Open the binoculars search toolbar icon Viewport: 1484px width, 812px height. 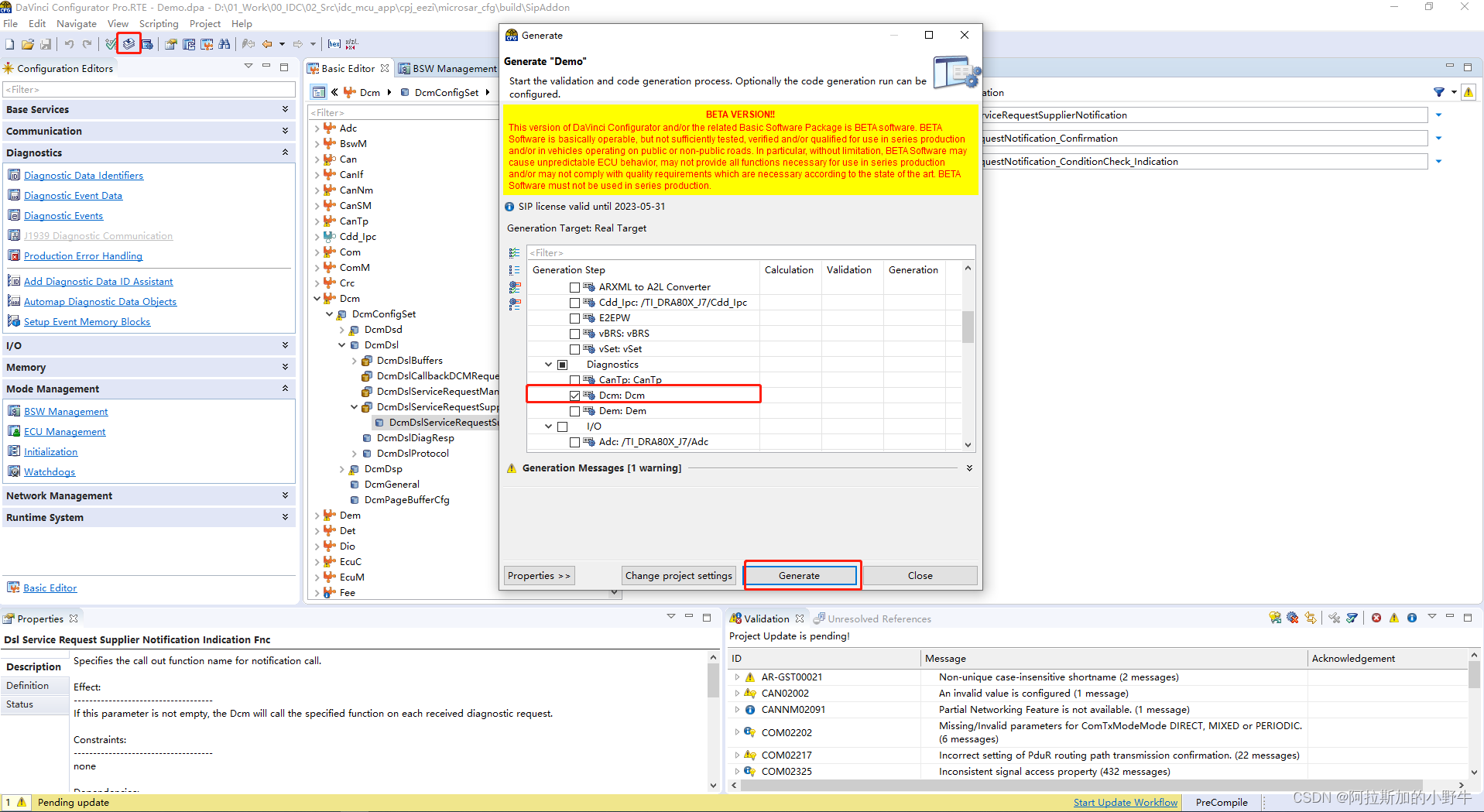(x=224, y=44)
